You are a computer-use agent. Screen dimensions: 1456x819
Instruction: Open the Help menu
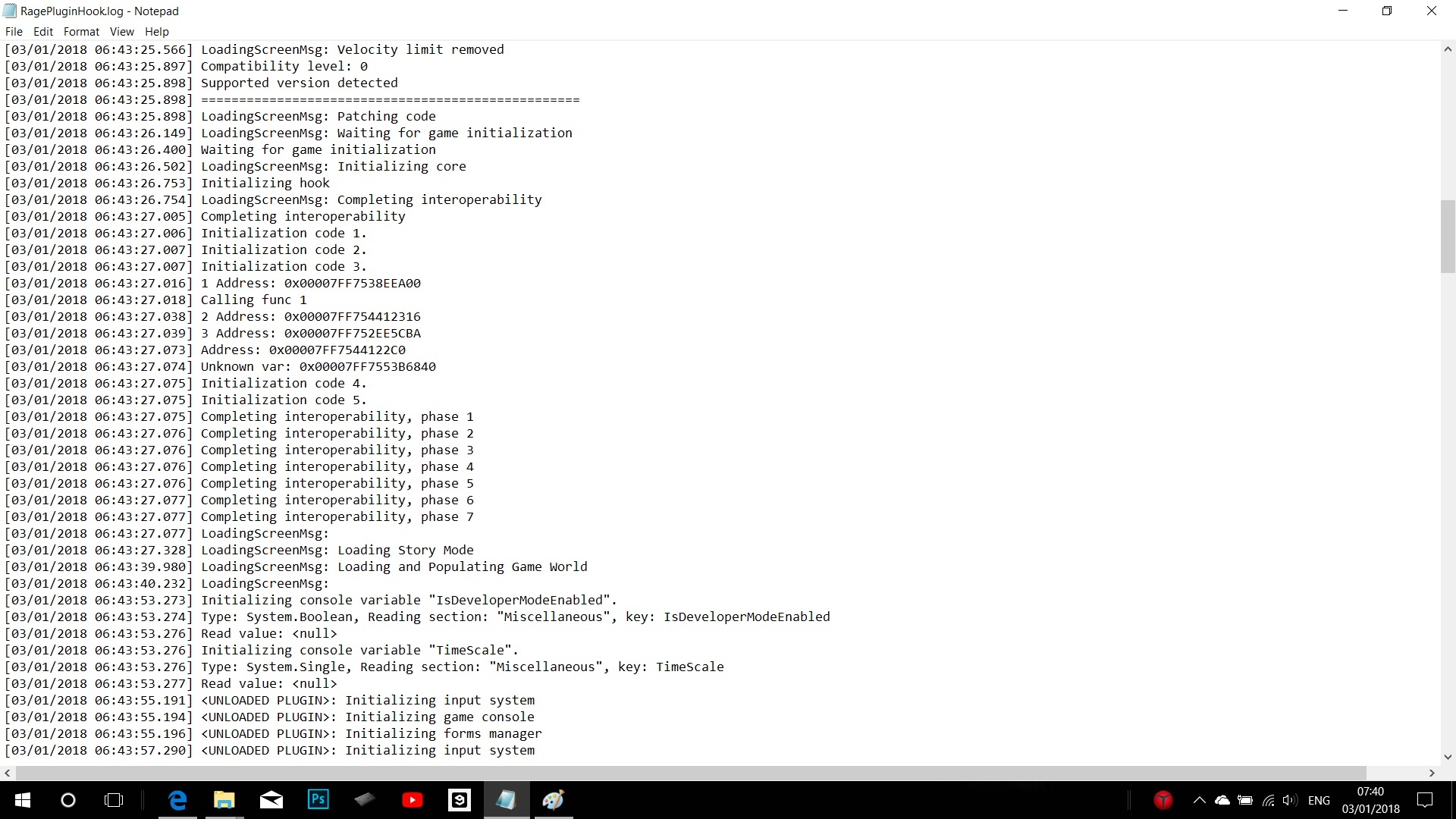pos(156,31)
